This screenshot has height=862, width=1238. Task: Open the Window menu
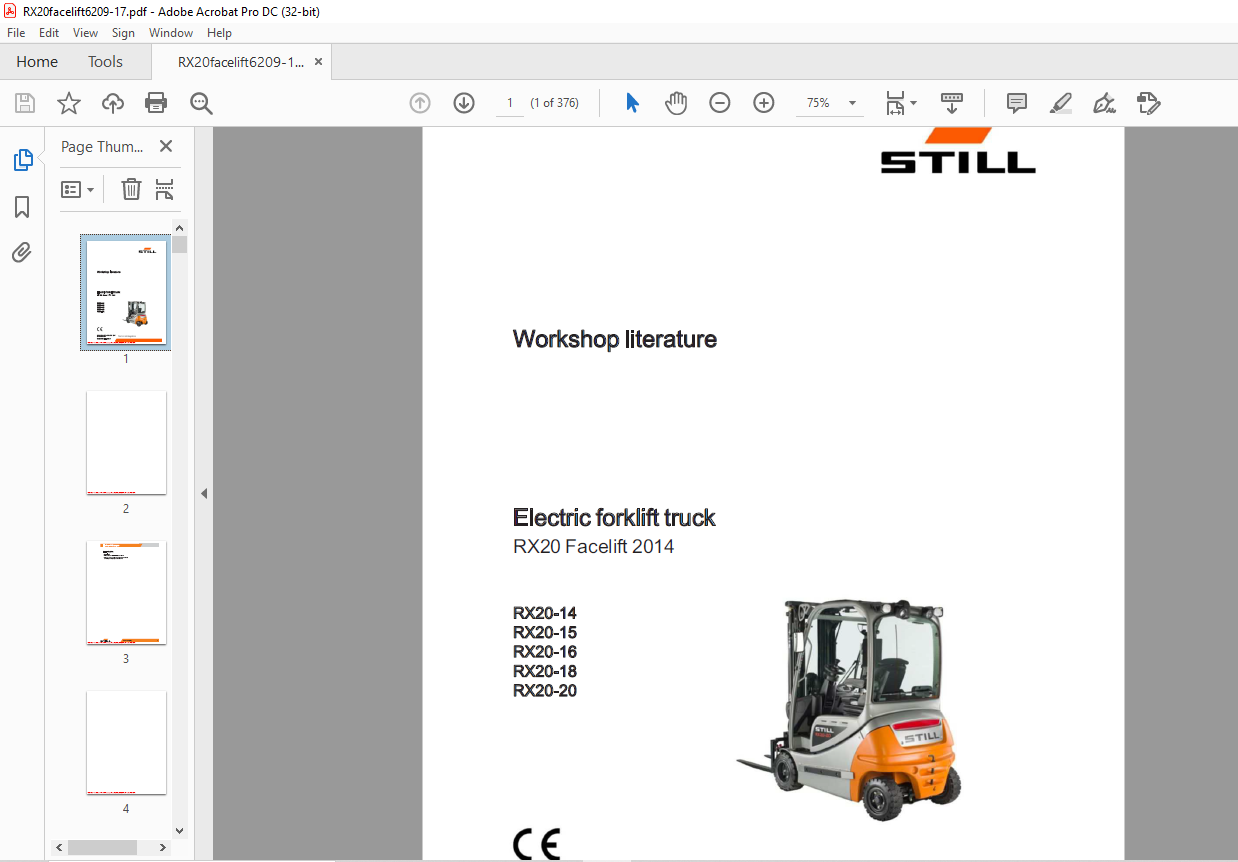coord(171,33)
